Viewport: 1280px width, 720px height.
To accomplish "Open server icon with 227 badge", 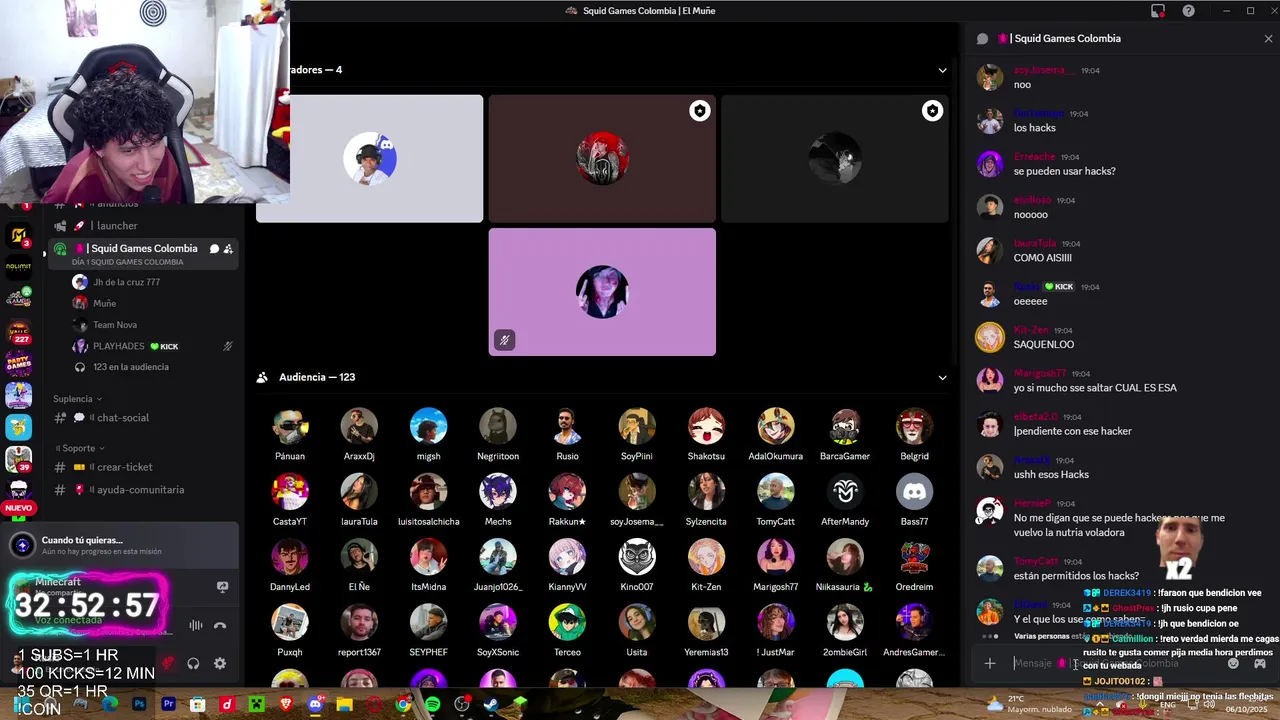I will tap(19, 332).
